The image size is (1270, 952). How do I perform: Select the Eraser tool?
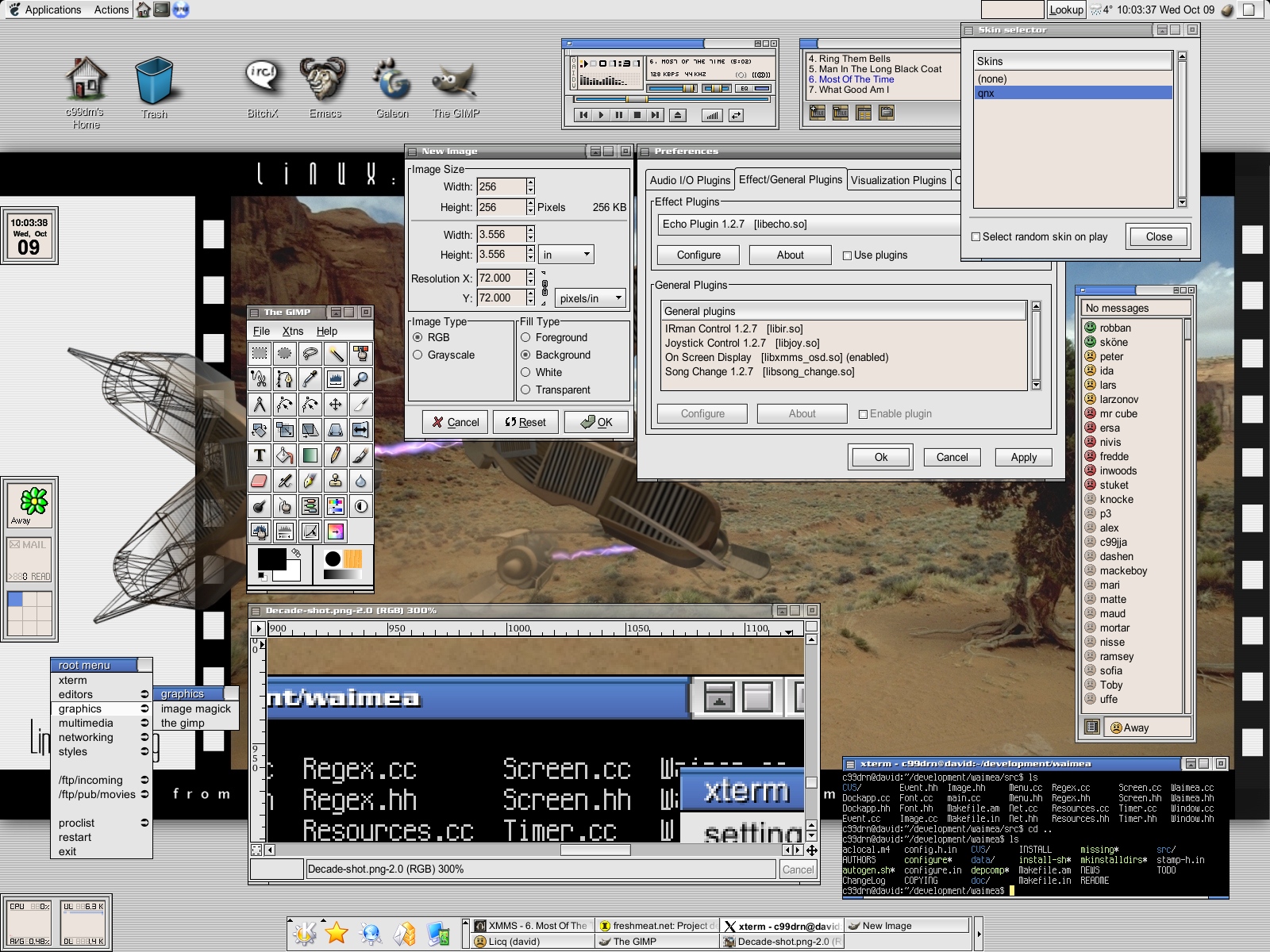pos(260,481)
